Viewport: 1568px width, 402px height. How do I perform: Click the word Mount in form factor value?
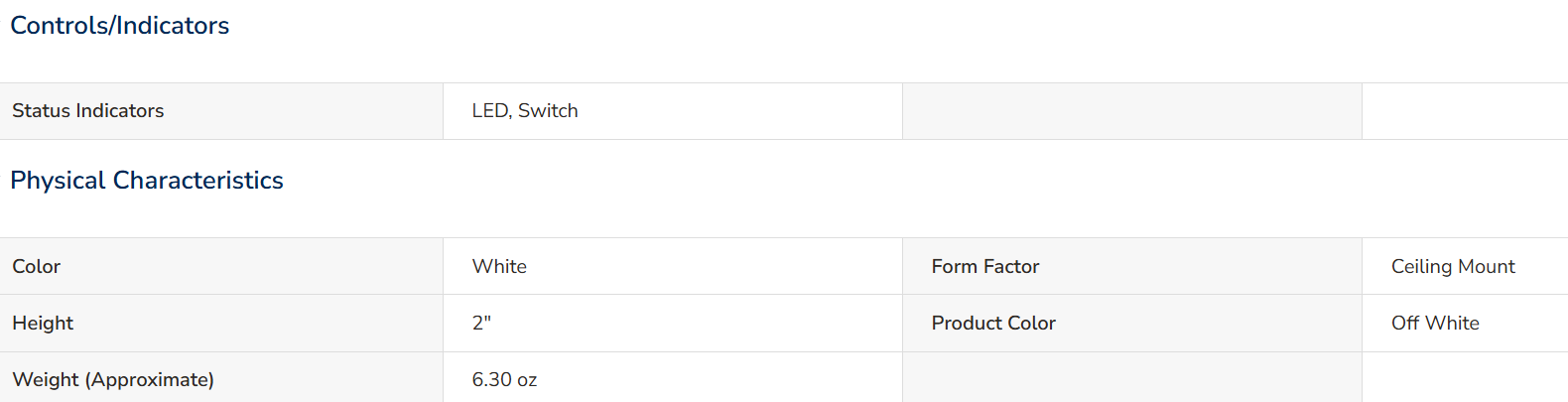(1487, 266)
